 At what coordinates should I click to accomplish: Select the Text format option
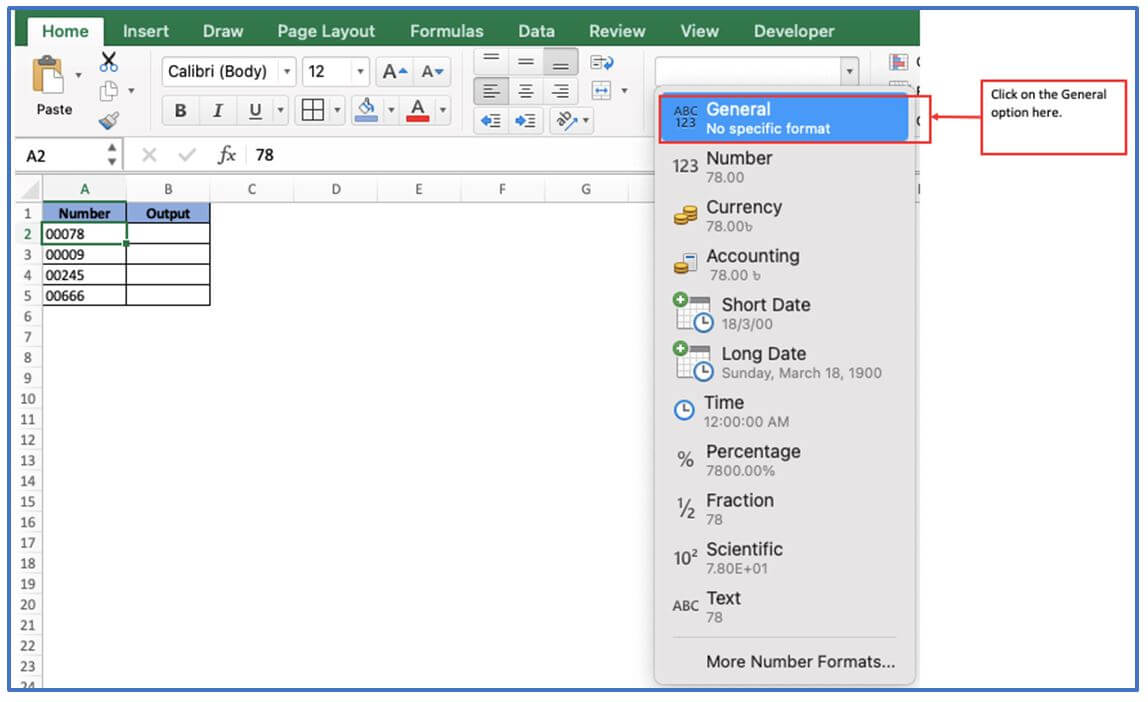(783, 607)
